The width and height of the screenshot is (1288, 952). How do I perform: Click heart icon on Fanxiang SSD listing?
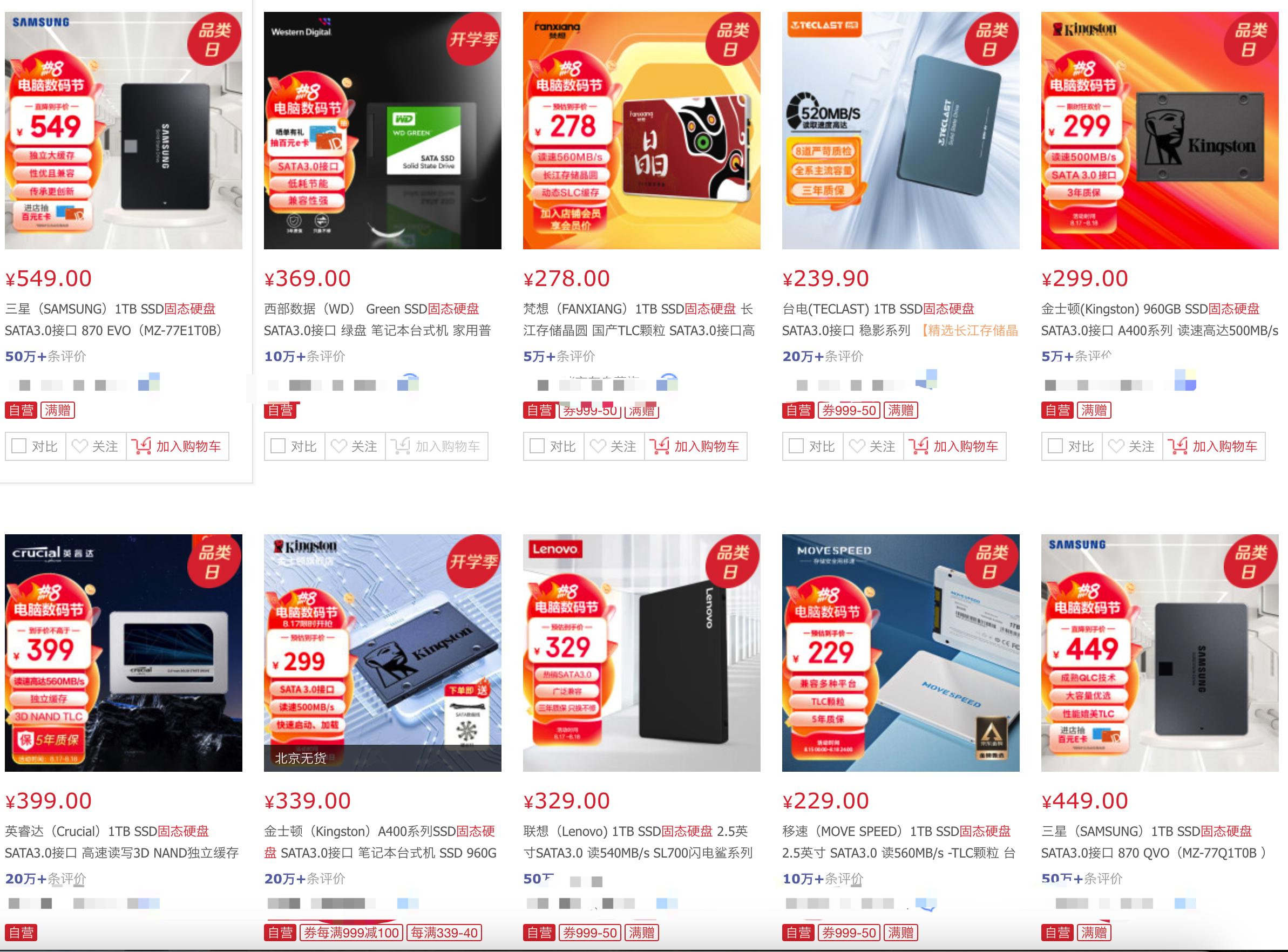598,446
